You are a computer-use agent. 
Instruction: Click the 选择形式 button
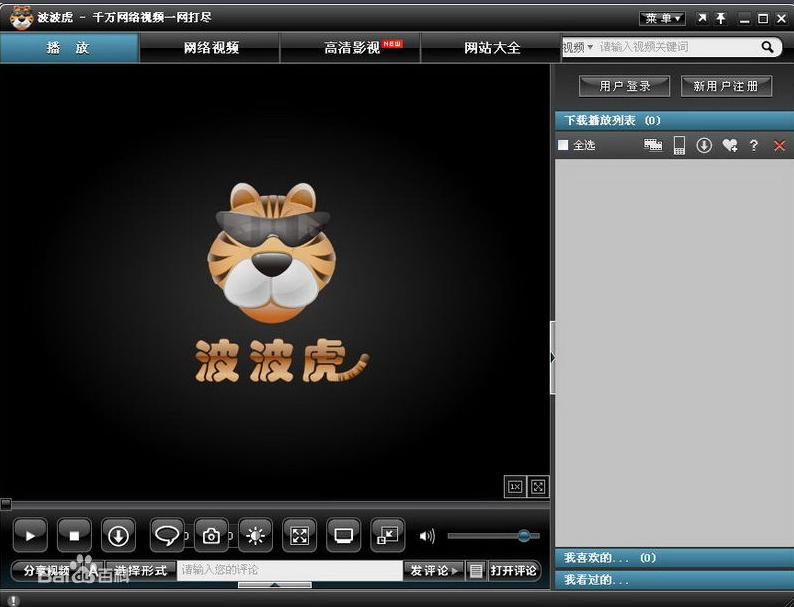pyautogui.click(x=141, y=571)
